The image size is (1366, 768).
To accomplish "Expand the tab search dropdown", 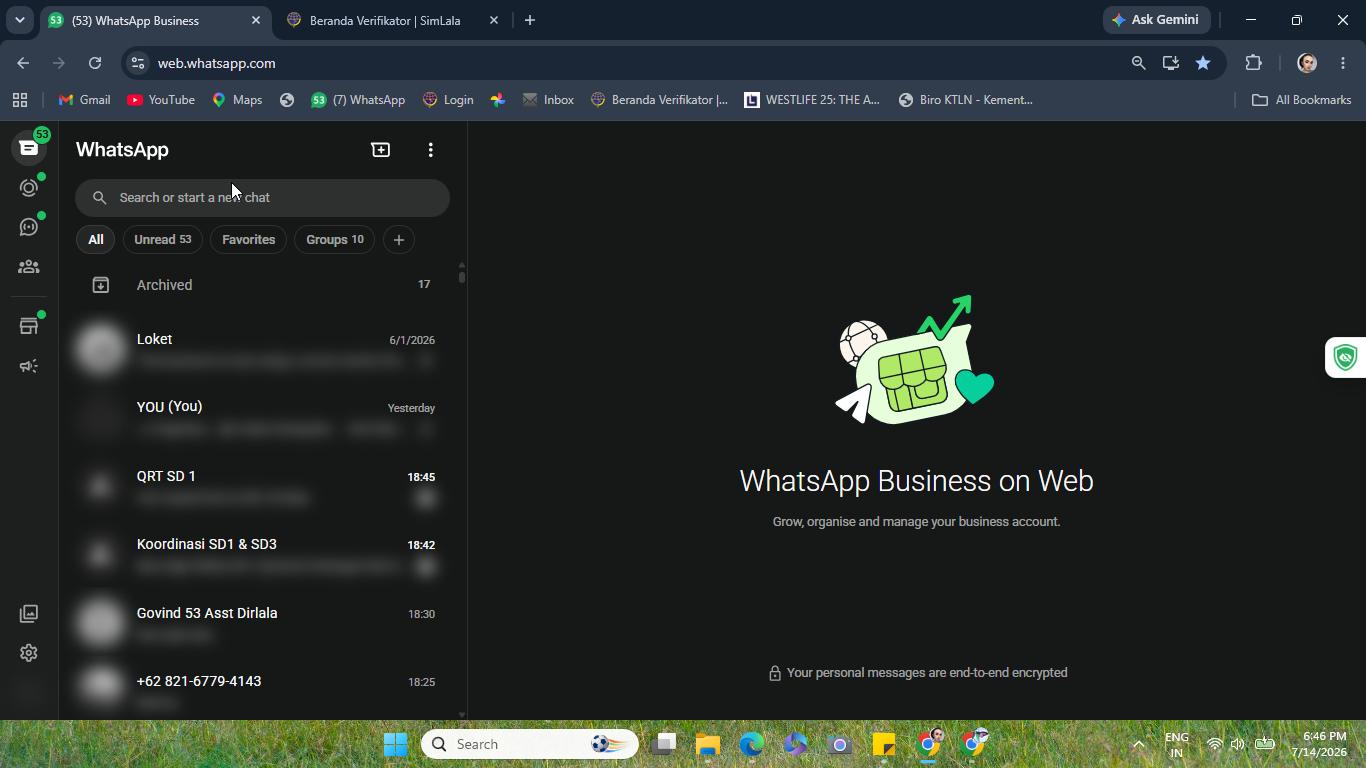I will (19, 20).
